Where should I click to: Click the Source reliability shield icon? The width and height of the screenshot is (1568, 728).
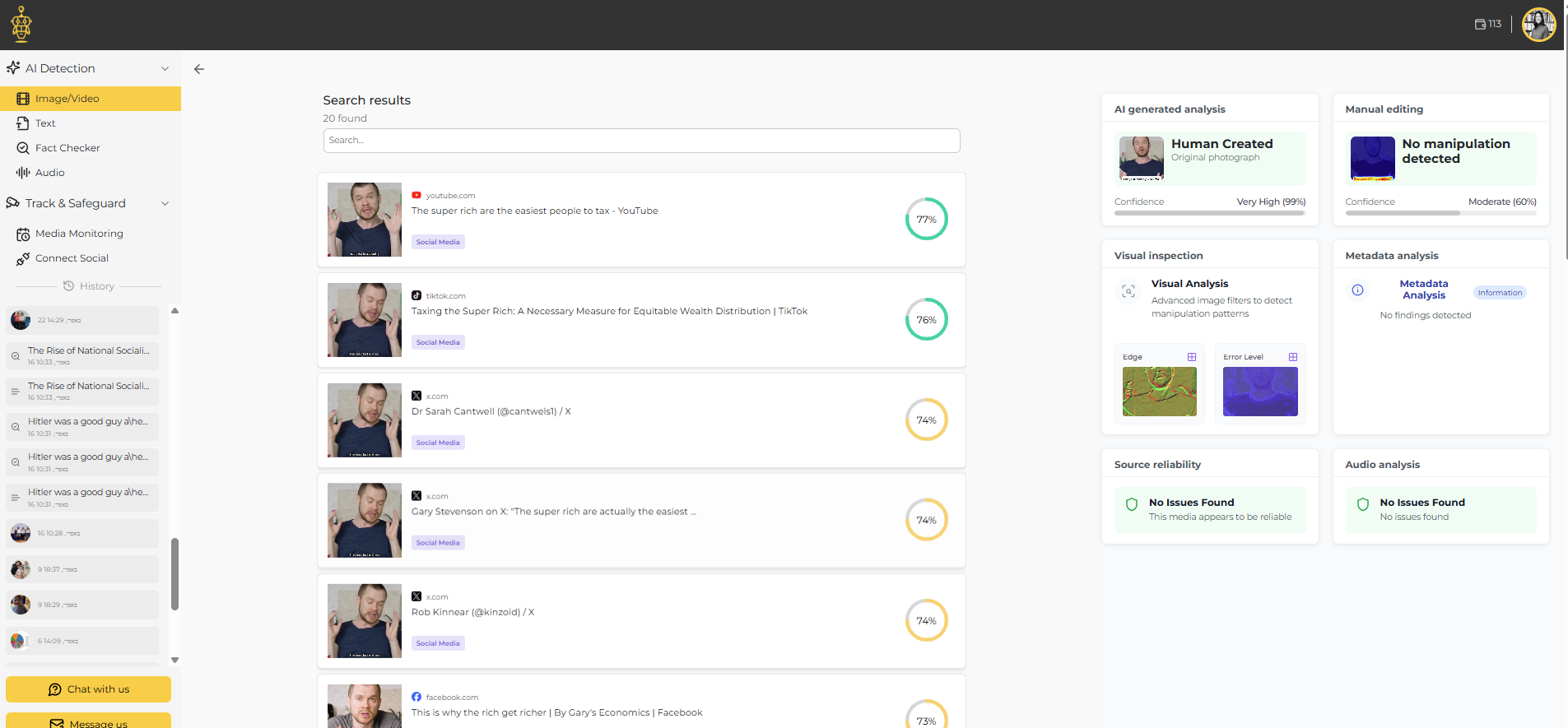coord(1132,504)
